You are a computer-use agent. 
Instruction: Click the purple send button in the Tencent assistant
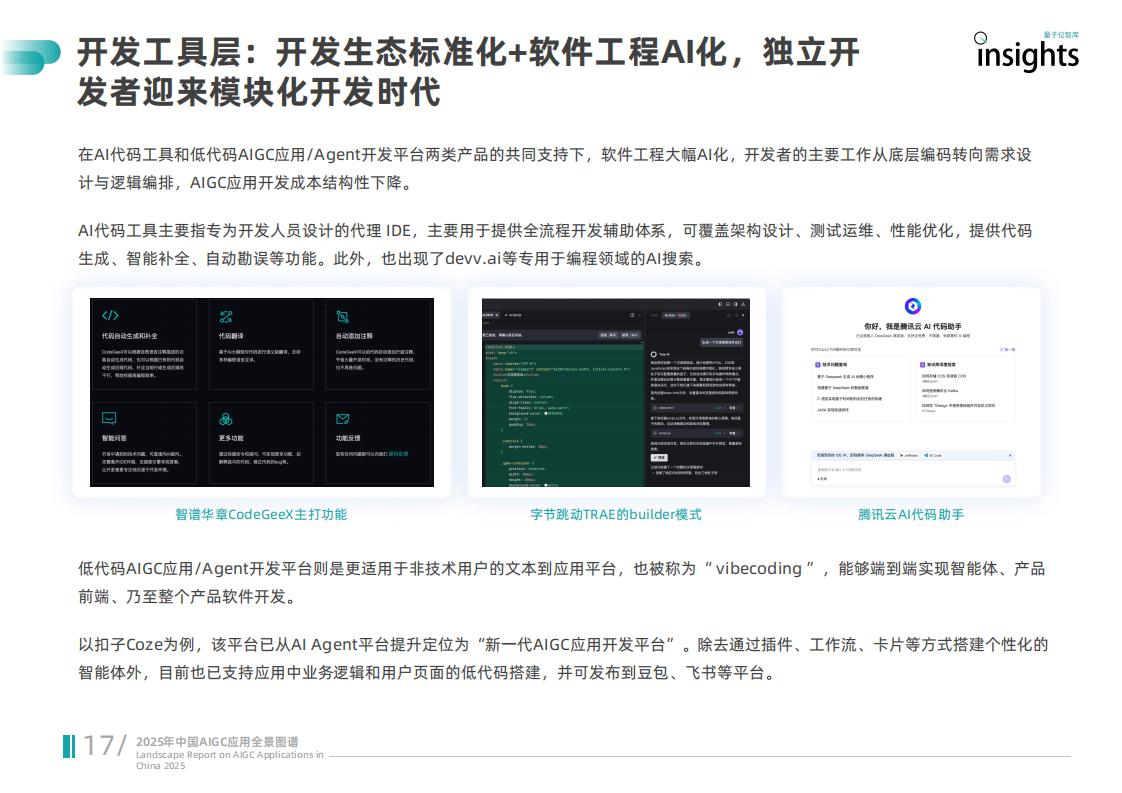(x=1007, y=479)
